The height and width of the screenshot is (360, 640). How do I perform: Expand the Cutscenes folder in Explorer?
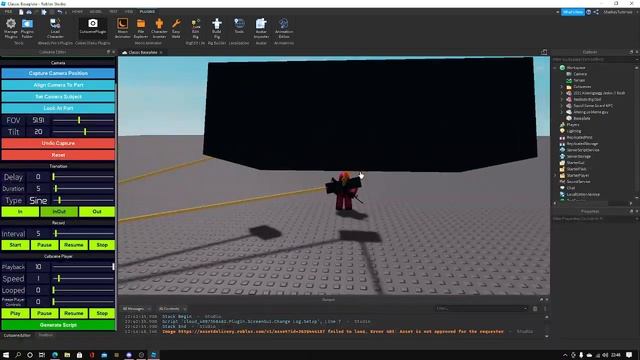562,87
